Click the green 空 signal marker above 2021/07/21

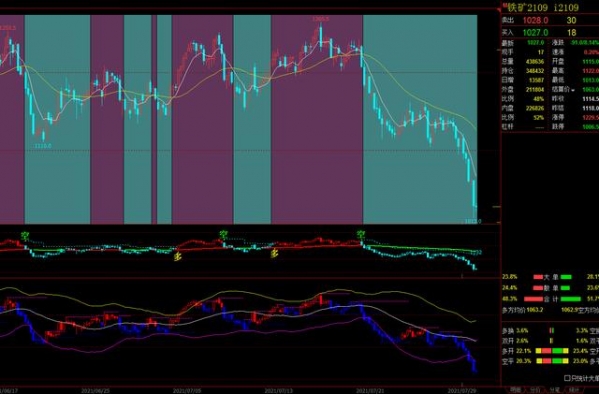coord(361,234)
